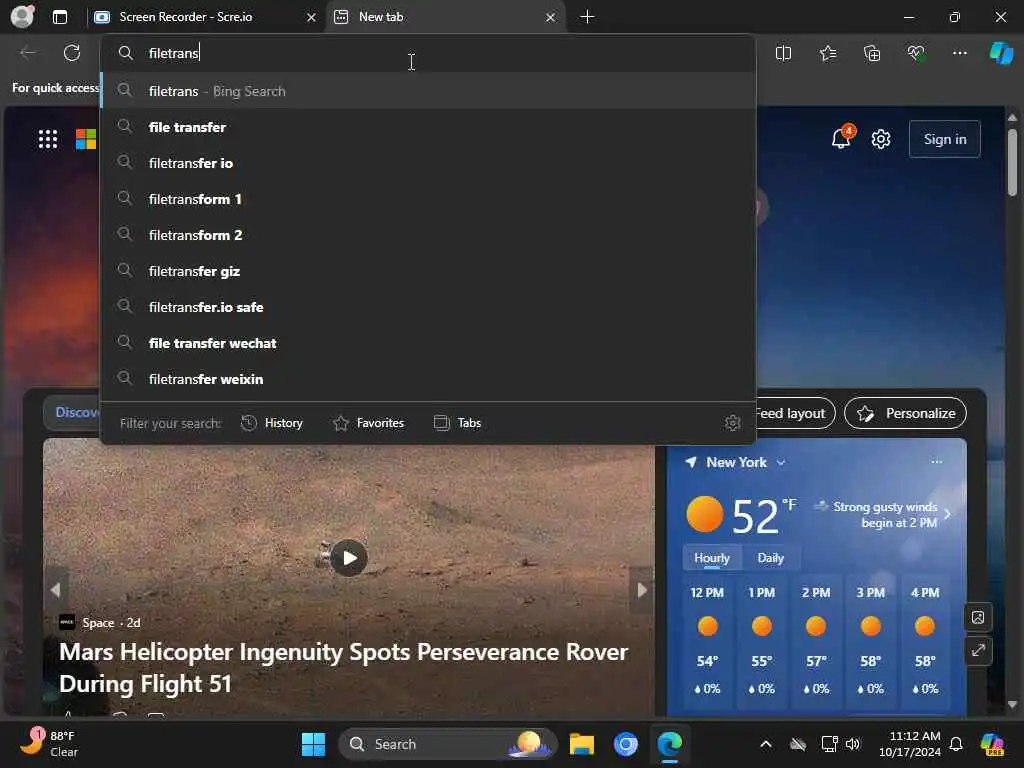1024x768 pixels.
Task: Click Sign in button
Action: coord(944,139)
